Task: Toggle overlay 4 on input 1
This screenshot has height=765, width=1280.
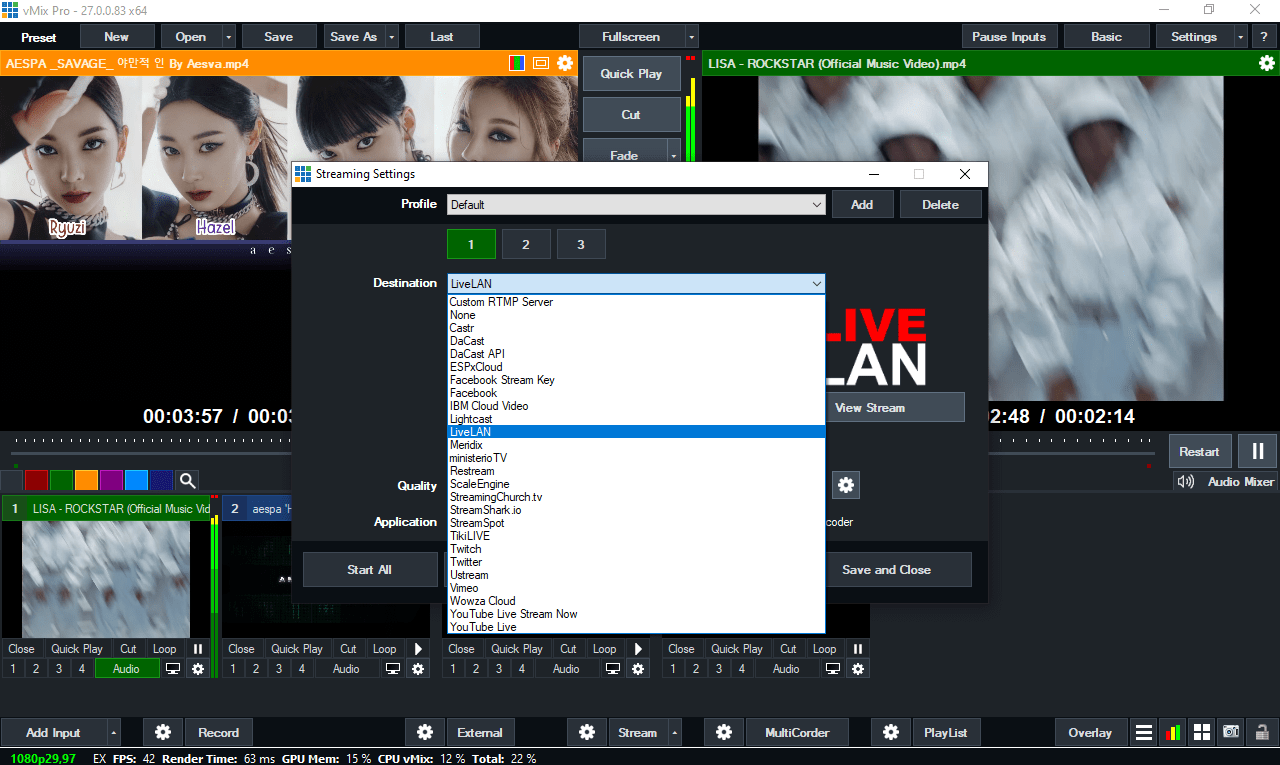Action: point(82,668)
